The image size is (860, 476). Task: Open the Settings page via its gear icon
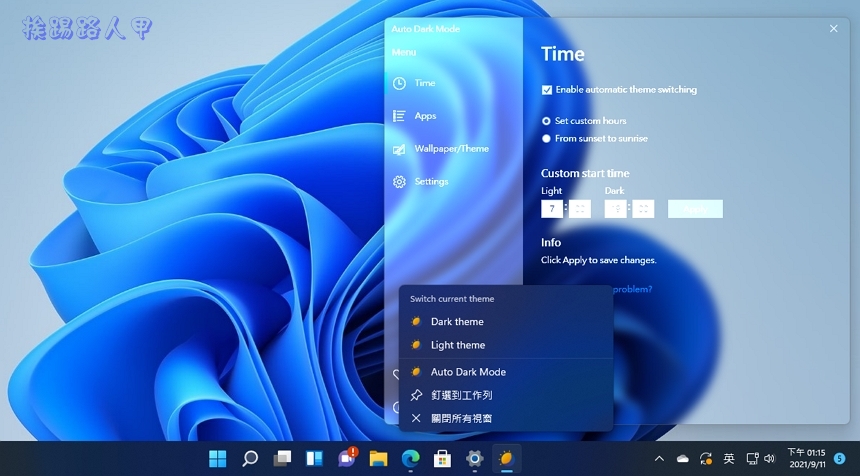pyautogui.click(x=399, y=182)
